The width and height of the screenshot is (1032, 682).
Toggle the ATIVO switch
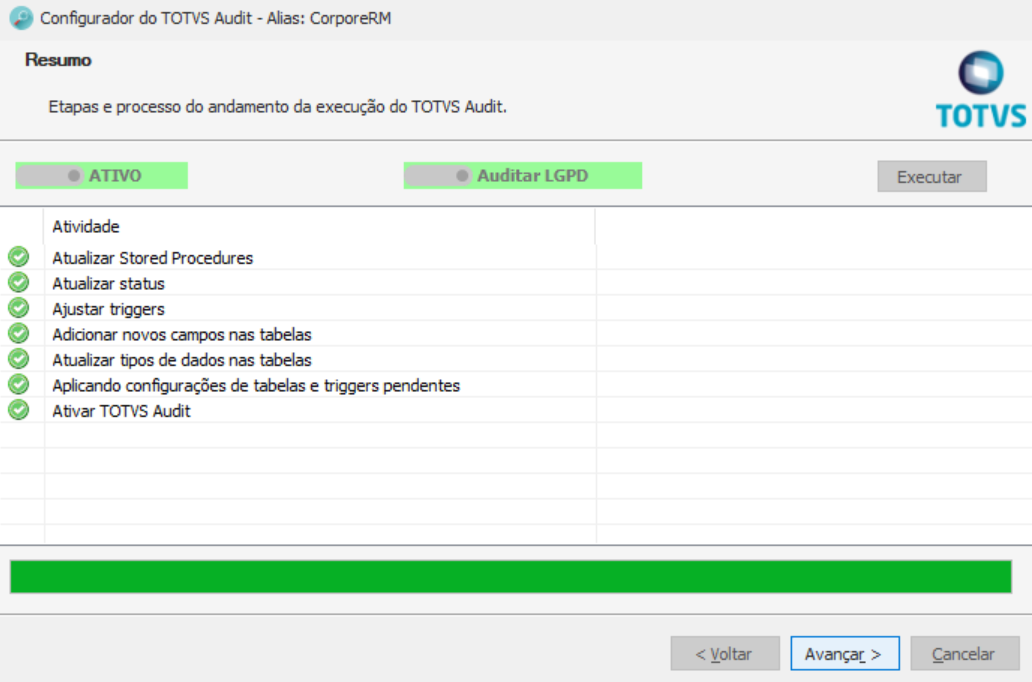click(50, 176)
